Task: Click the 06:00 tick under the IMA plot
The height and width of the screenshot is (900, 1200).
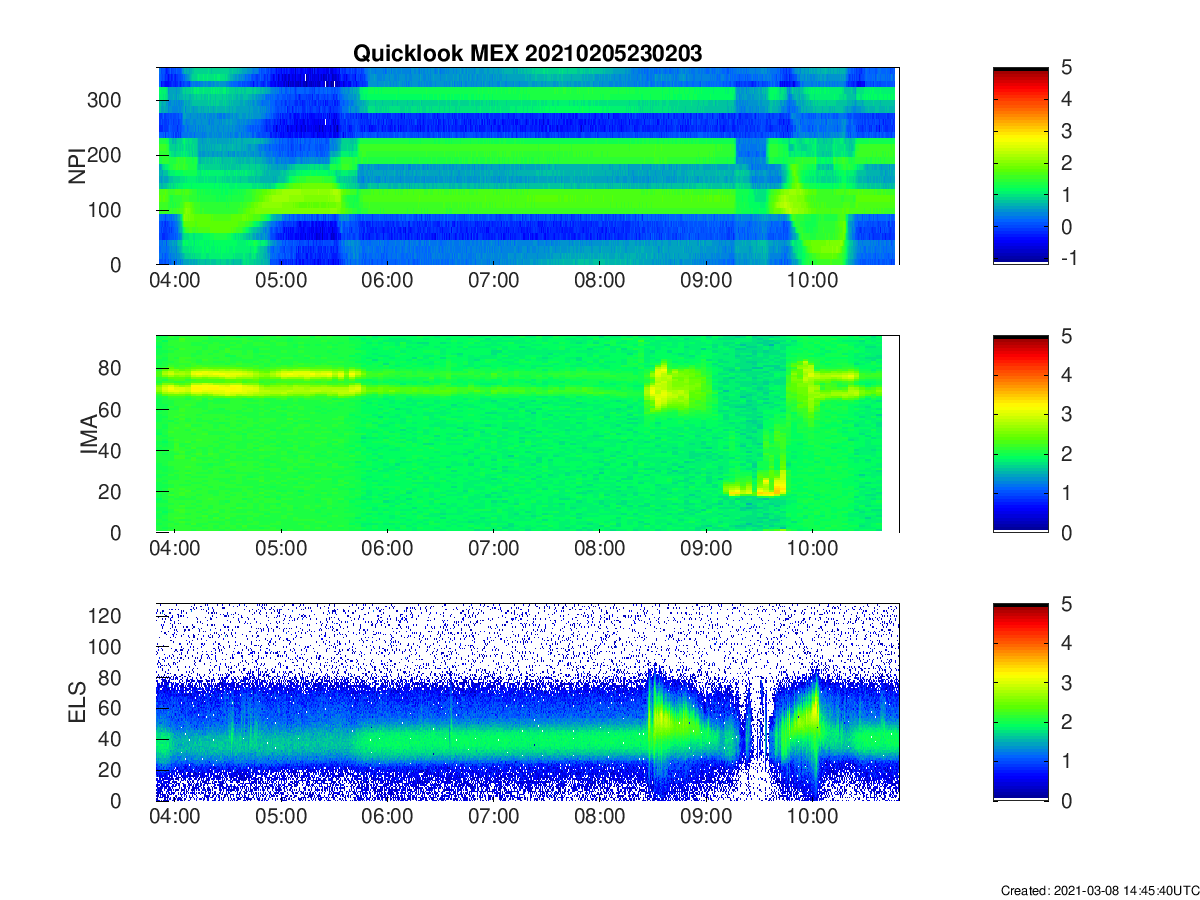Action: point(387,549)
